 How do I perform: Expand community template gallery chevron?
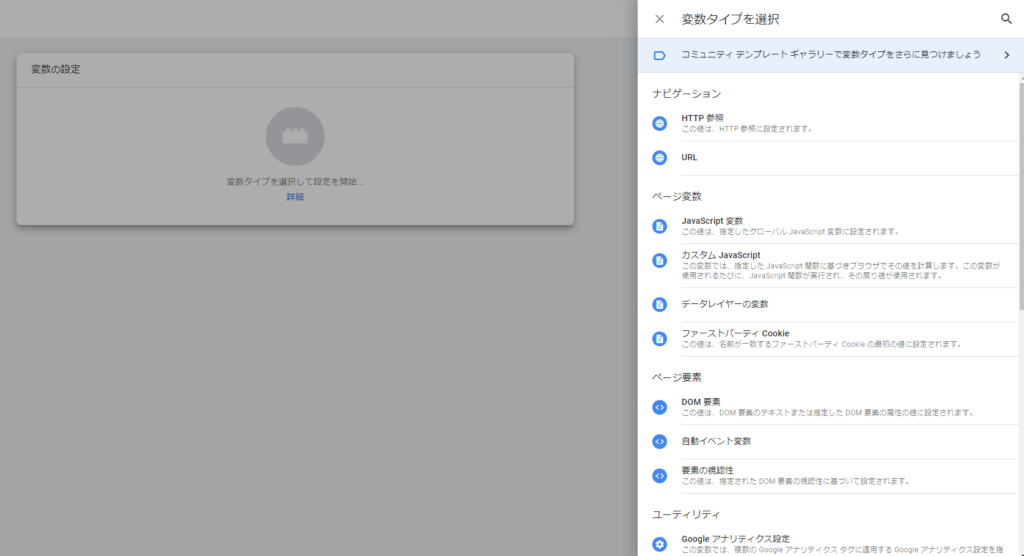(1006, 56)
